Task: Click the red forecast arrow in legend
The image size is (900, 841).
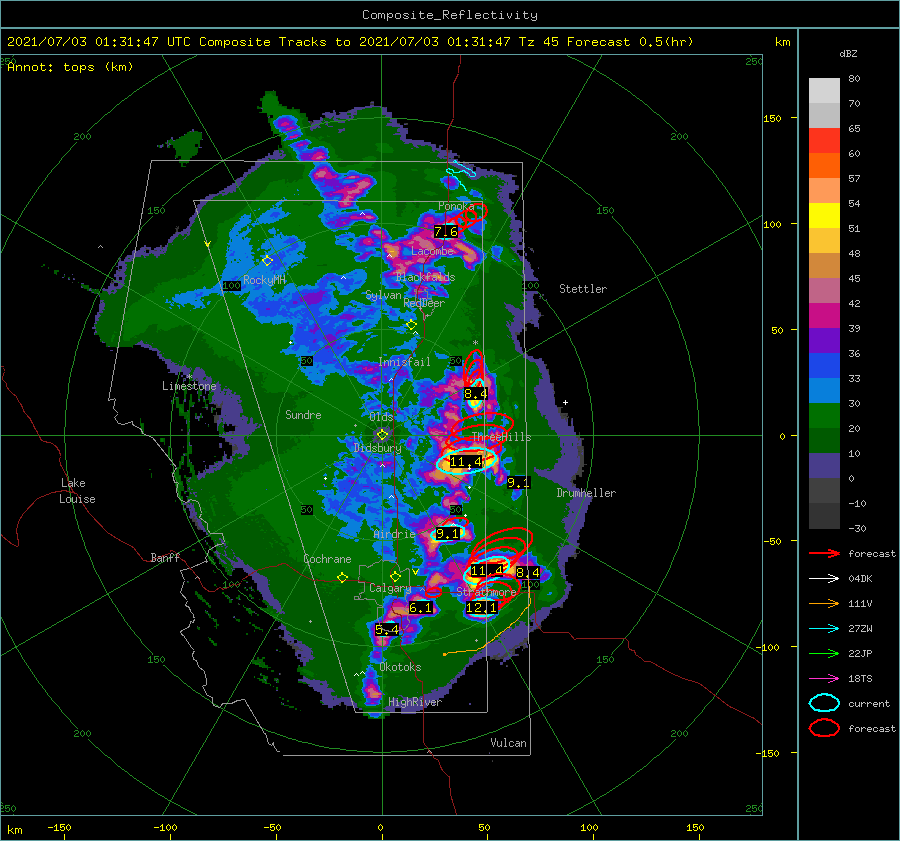Action: coord(824,553)
